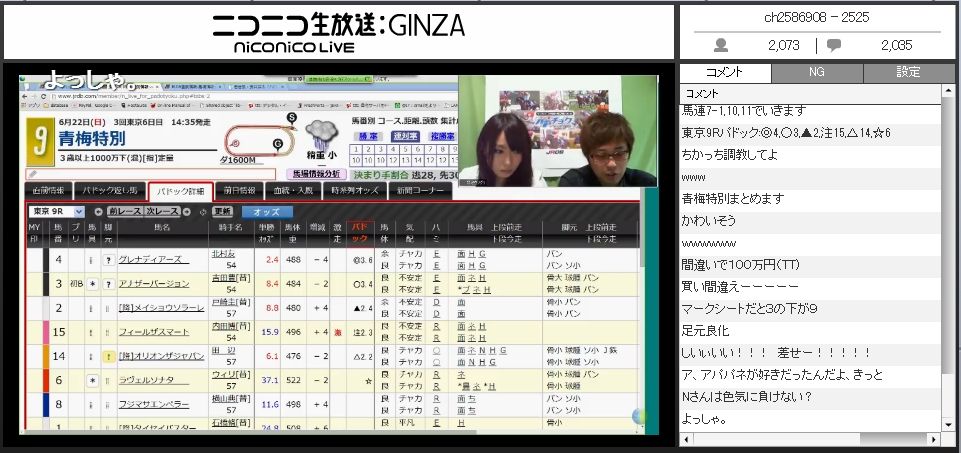This screenshot has width=961, height=453.
Task: Click the * icon in ラヴェルソナタ row
Action: (92, 381)
